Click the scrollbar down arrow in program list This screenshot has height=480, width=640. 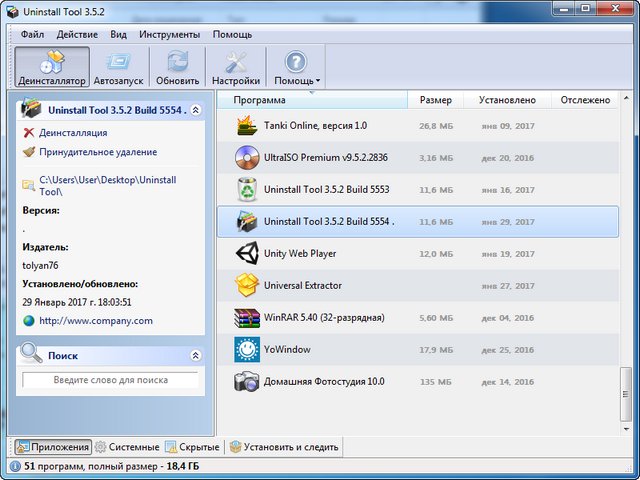pyautogui.click(x=626, y=429)
